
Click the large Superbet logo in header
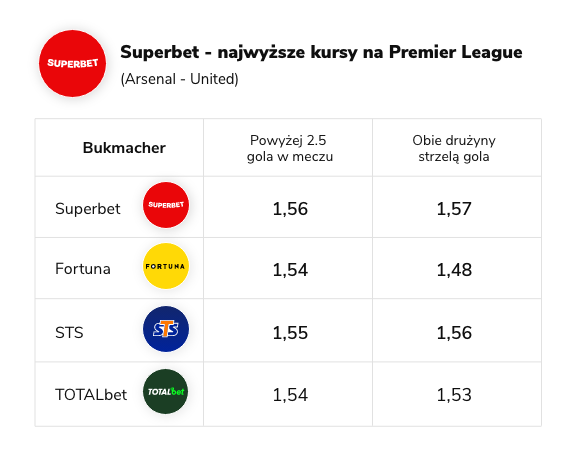[x=72, y=63]
